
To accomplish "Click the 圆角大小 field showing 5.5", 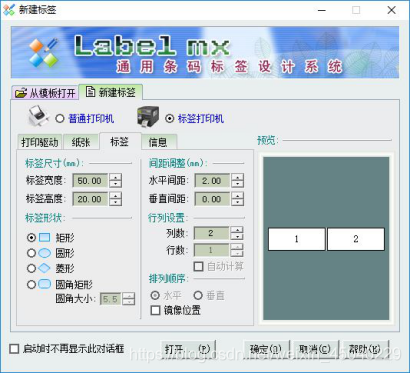I will (111, 299).
